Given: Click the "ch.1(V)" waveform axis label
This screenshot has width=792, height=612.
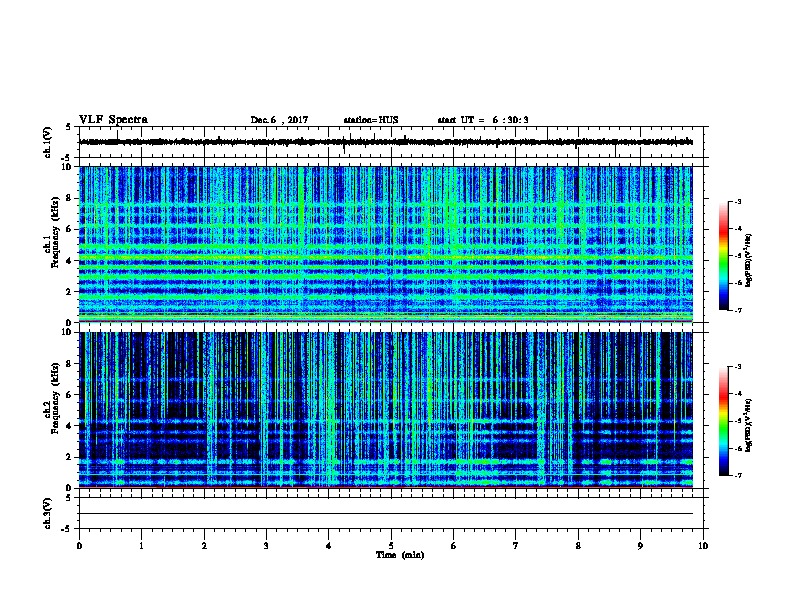Looking at the screenshot, I should pyautogui.click(x=48, y=142).
